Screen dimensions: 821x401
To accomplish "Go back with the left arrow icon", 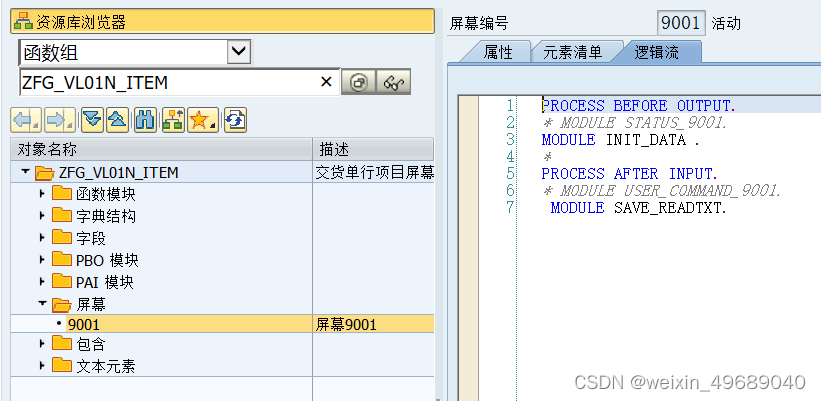I will click(x=25, y=120).
